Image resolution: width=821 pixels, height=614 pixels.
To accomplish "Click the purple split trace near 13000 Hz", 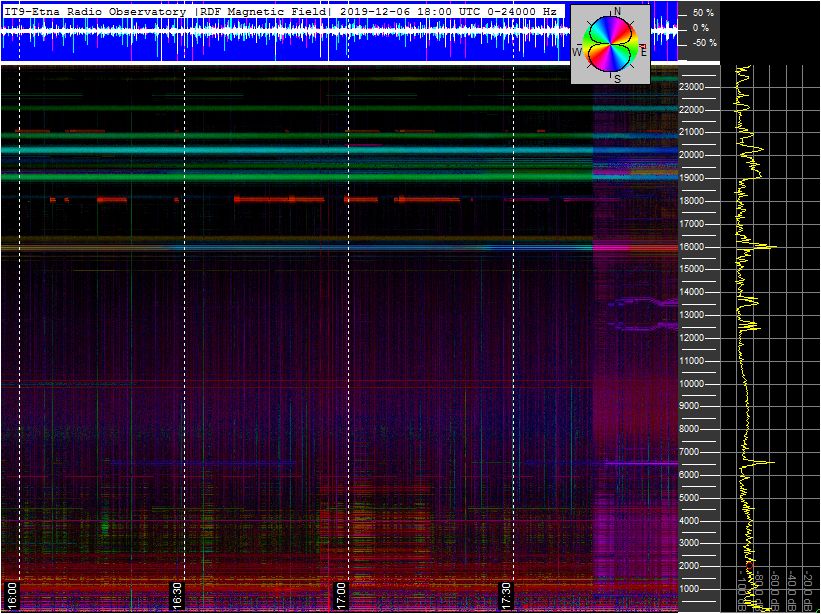I will pos(643,314).
